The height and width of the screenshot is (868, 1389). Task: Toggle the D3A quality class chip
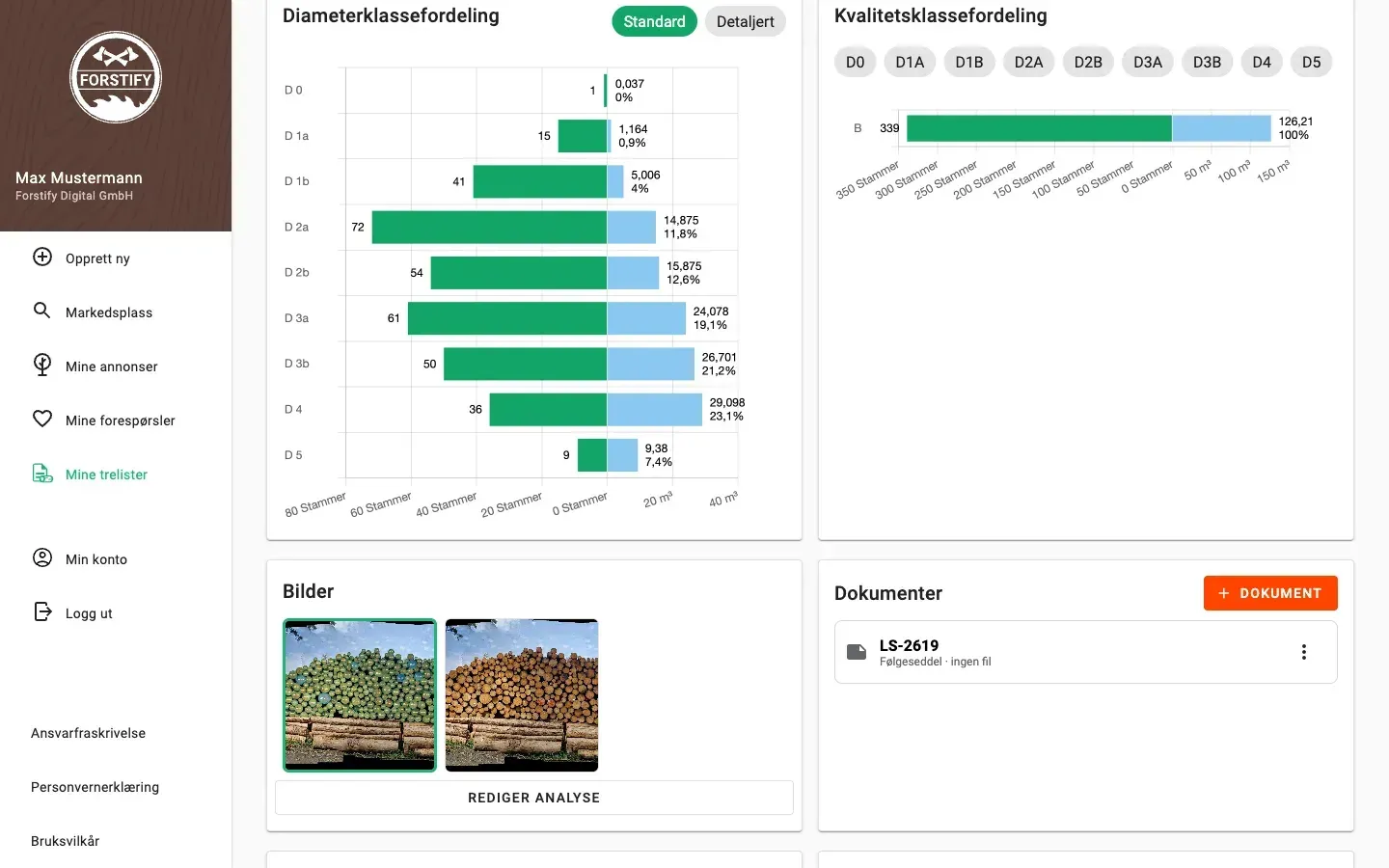(x=1148, y=62)
